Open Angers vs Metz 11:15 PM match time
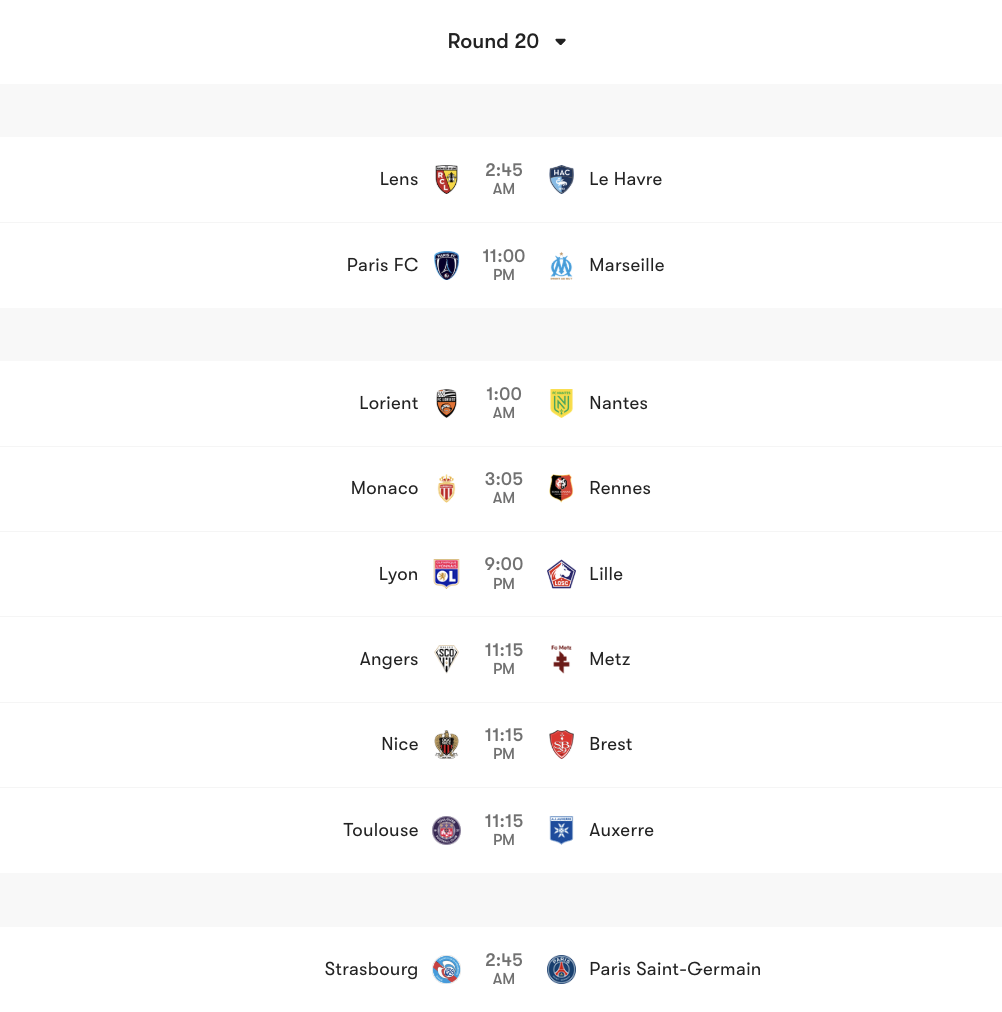 (x=504, y=659)
